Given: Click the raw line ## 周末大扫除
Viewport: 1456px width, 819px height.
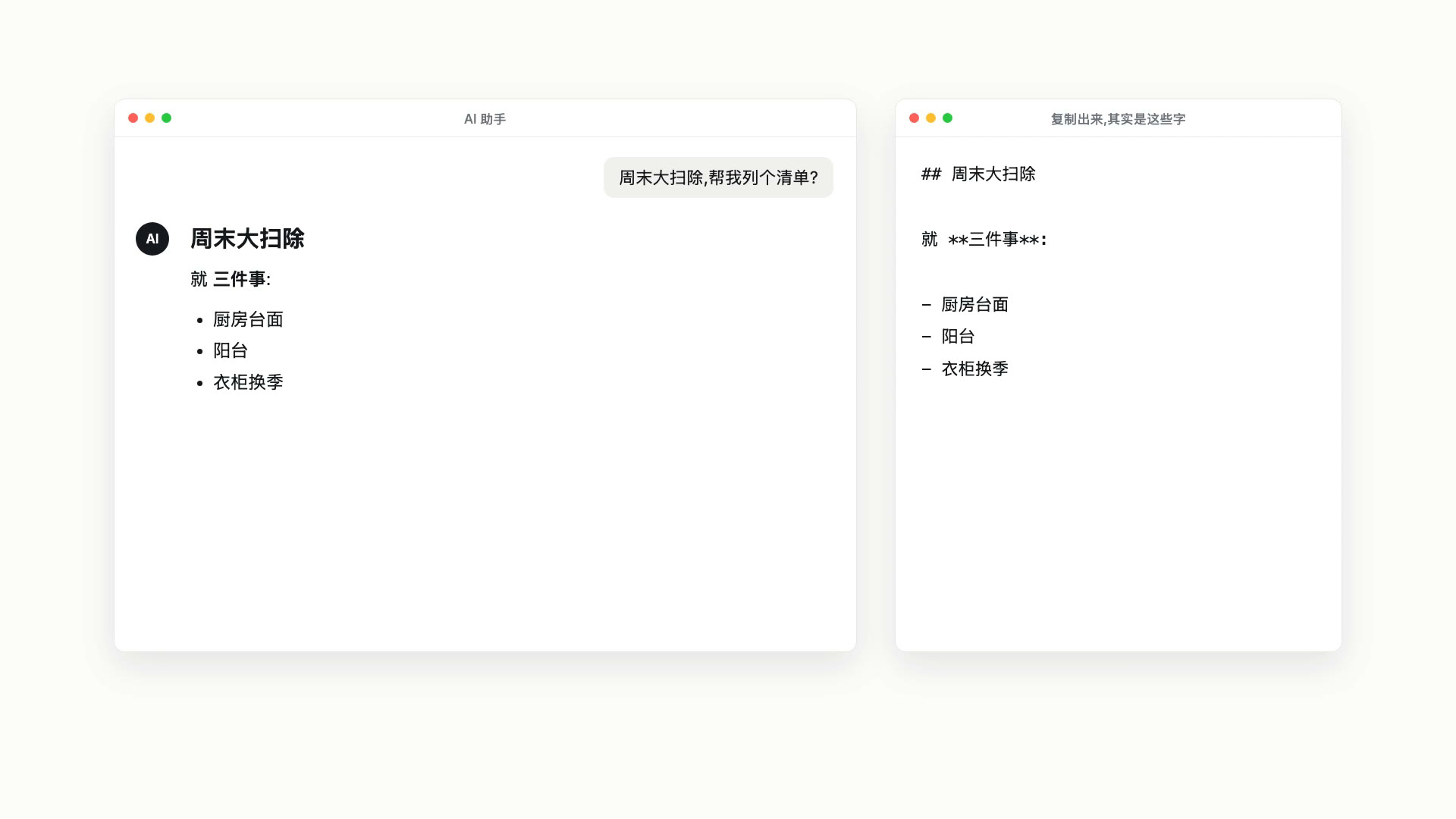Looking at the screenshot, I should point(978,174).
